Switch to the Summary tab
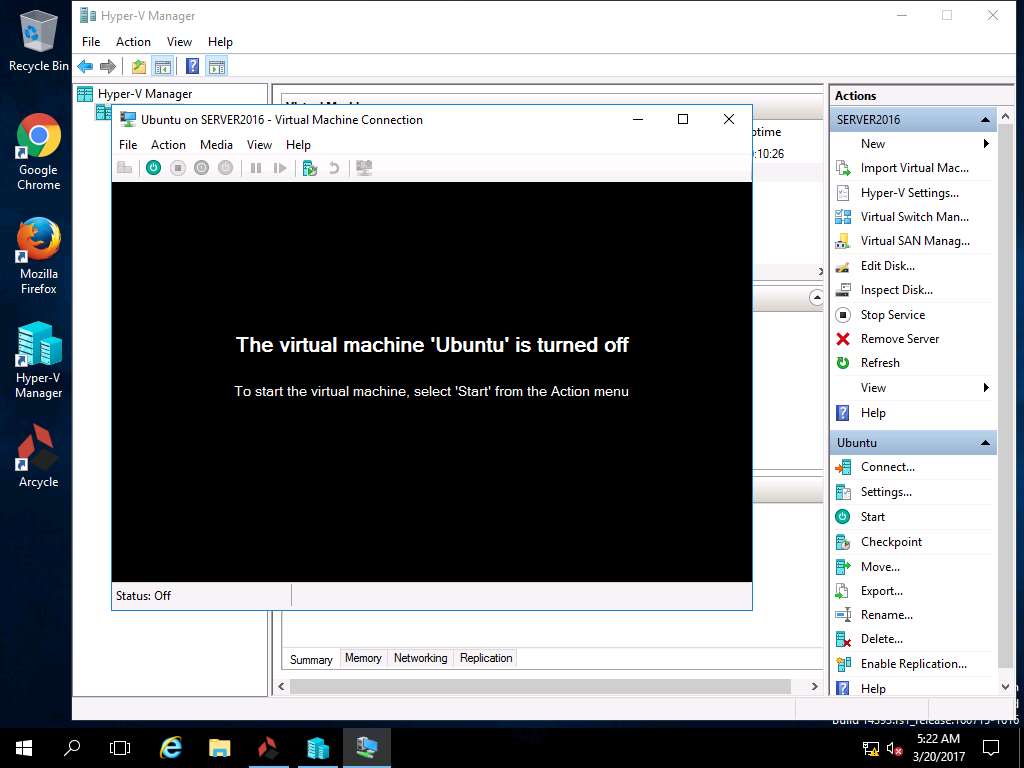Image resolution: width=1024 pixels, height=768 pixels. click(x=311, y=659)
